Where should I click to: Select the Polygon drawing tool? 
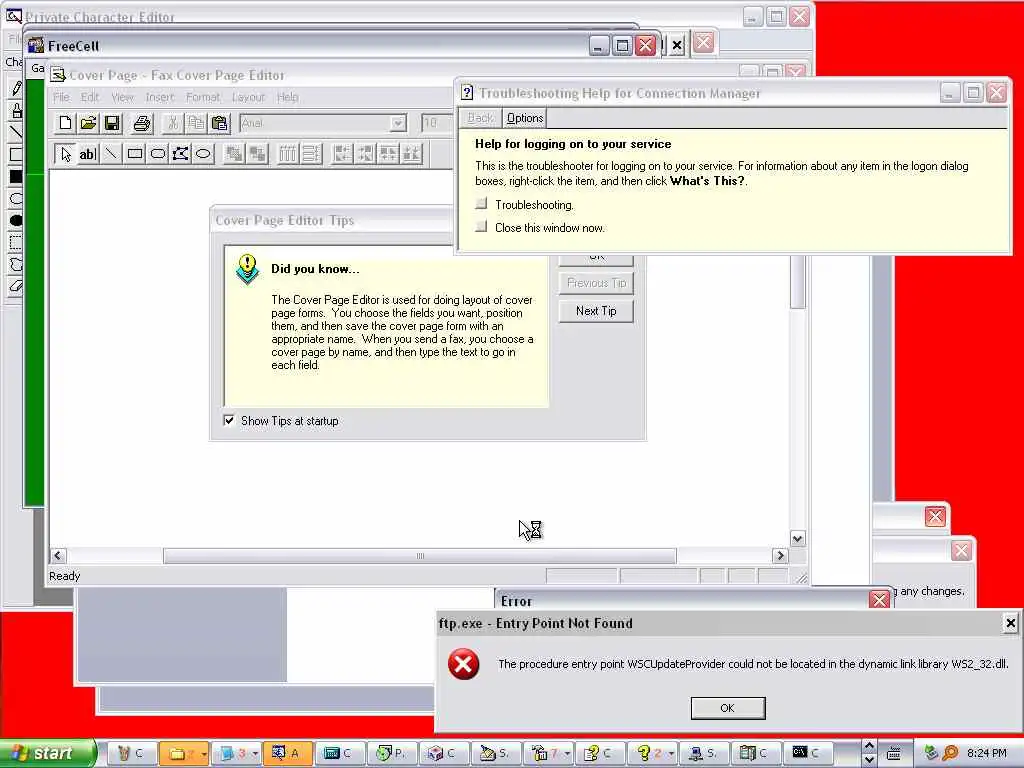(x=180, y=154)
